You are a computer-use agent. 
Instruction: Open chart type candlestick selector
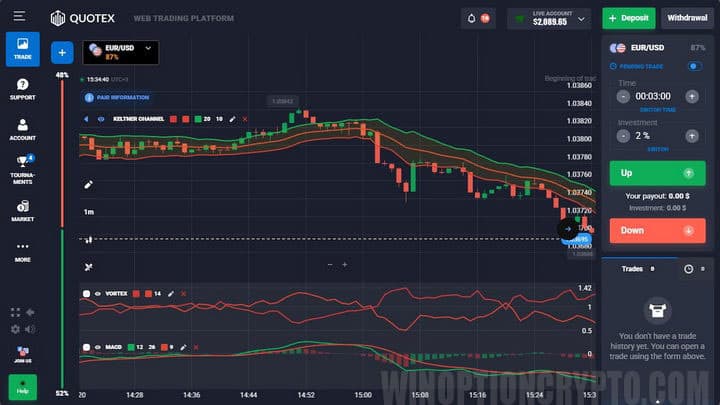coord(89,240)
